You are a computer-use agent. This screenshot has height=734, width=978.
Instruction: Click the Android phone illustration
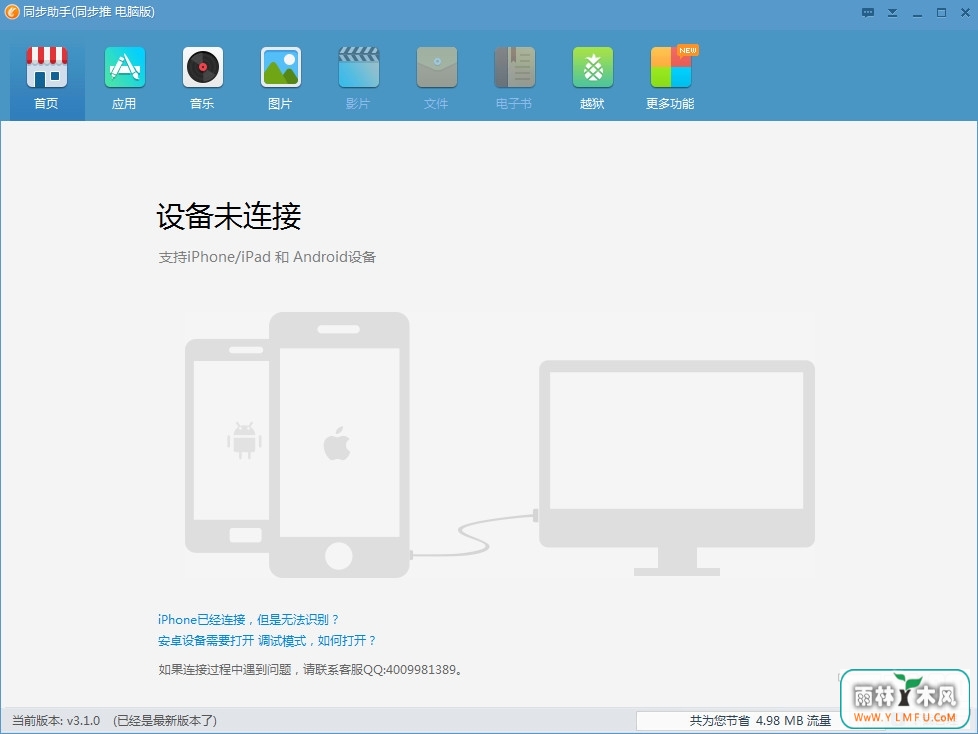click(228, 446)
